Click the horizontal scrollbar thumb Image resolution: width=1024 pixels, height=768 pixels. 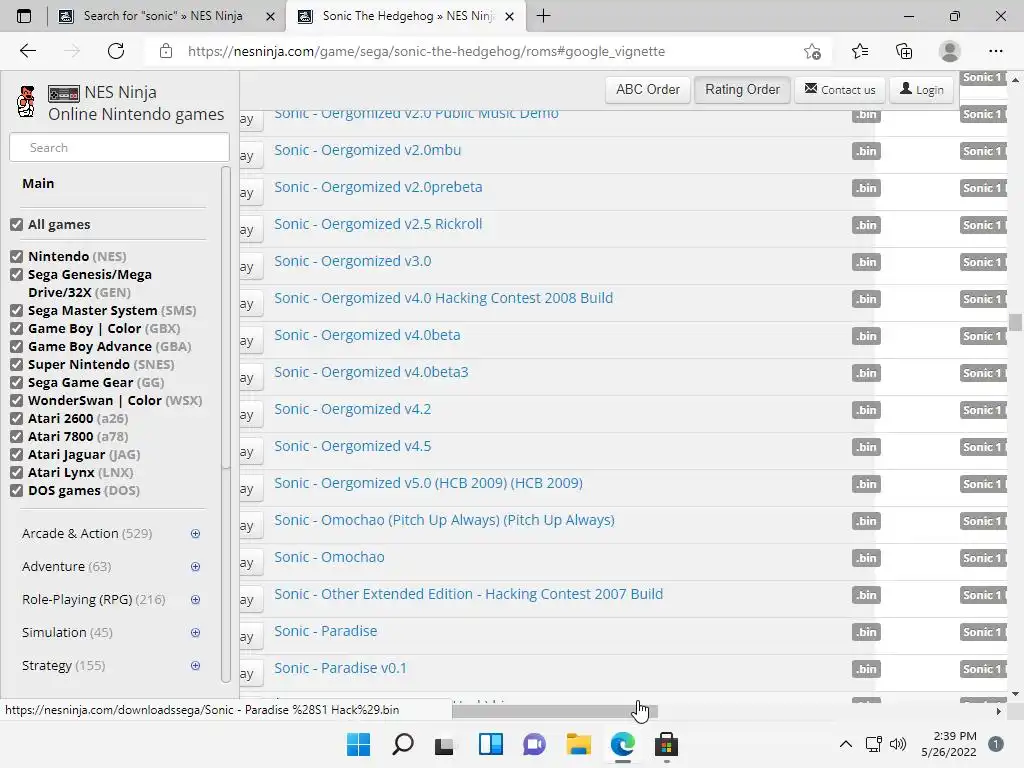point(554,711)
